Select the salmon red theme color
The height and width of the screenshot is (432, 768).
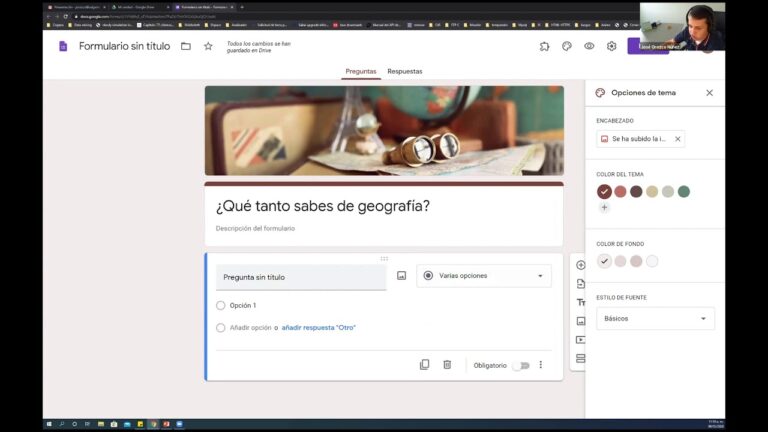click(620, 192)
